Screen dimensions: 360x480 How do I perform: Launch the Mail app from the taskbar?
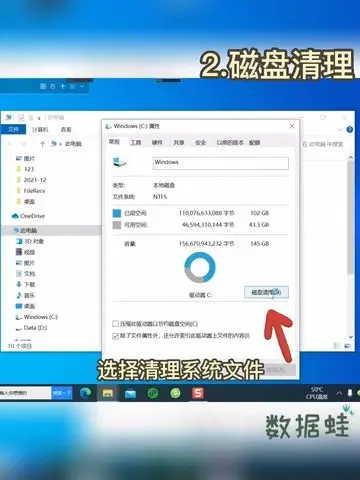tap(130, 394)
